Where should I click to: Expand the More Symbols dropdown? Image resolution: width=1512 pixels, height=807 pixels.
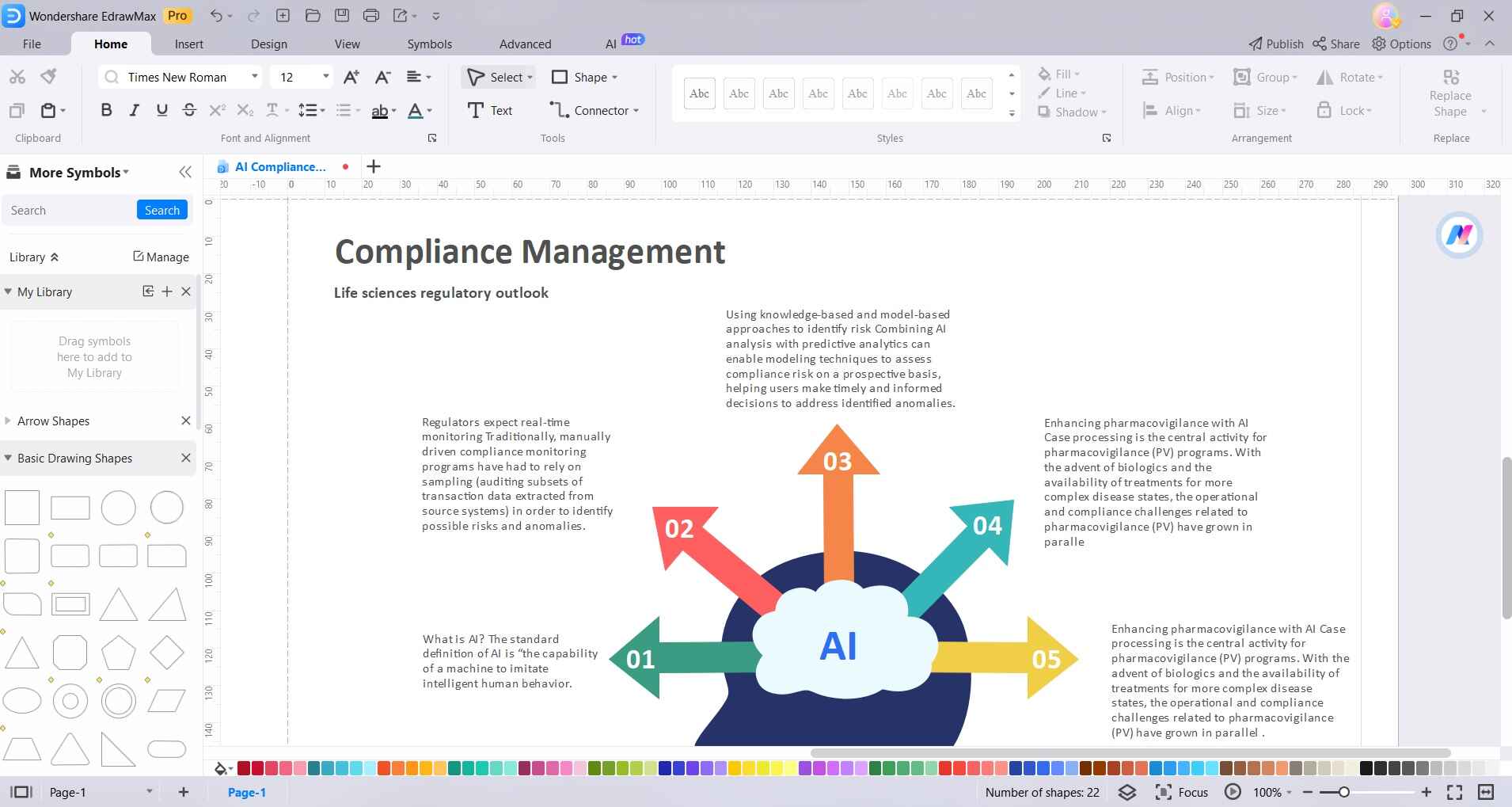pyautogui.click(x=126, y=172)
